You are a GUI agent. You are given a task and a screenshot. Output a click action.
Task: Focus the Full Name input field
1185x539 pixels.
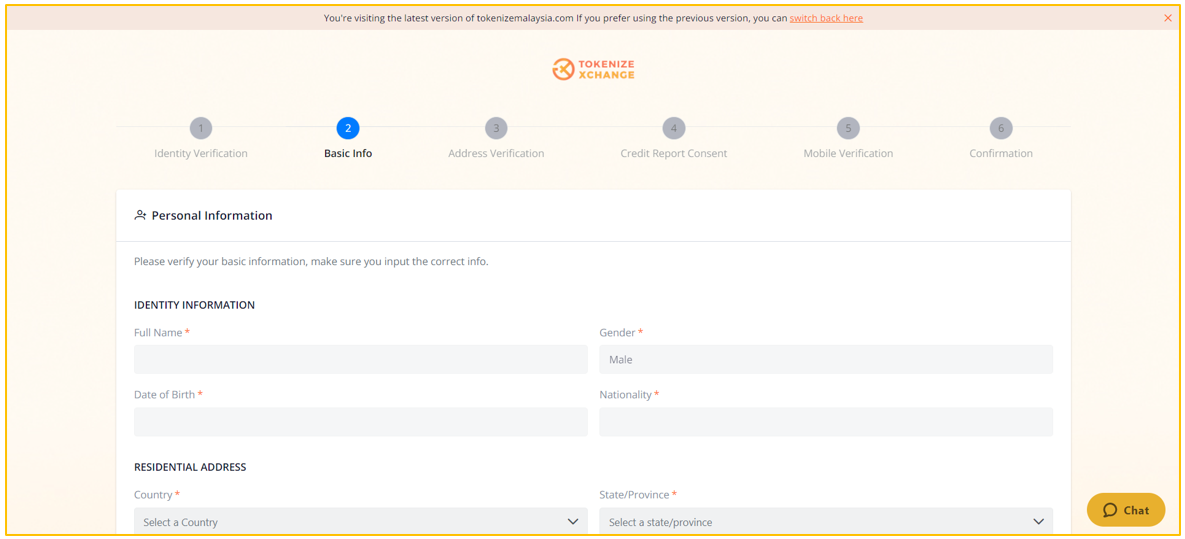360,359
